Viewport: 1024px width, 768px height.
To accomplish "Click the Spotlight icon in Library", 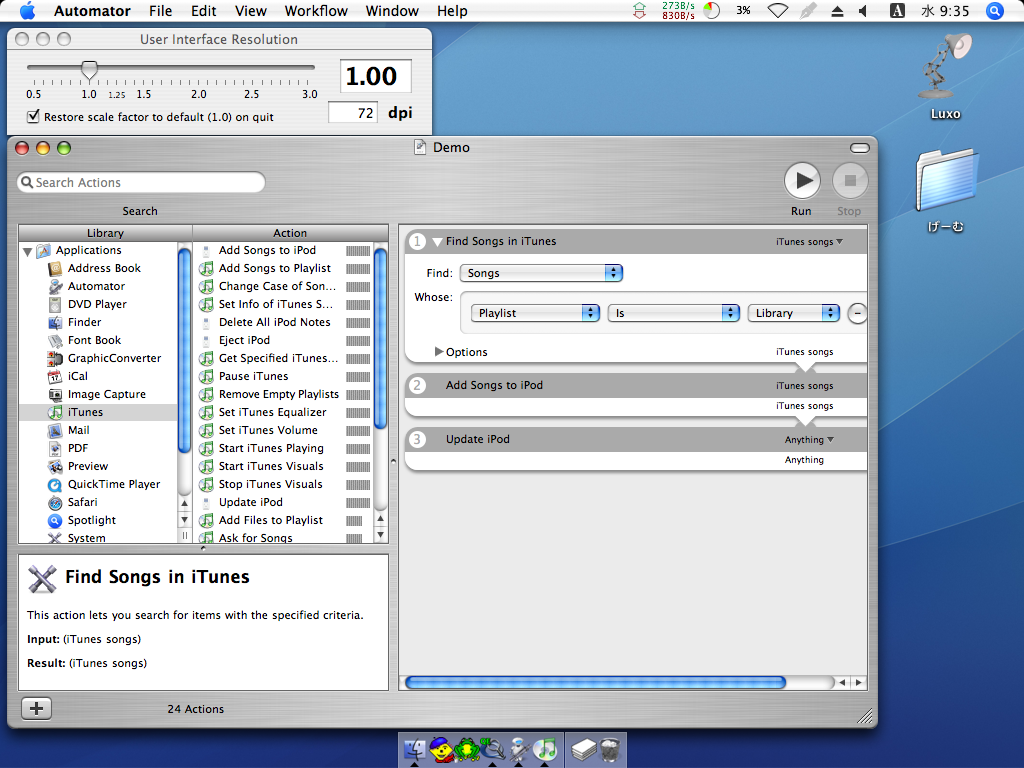I will click(x=56, y=520).
